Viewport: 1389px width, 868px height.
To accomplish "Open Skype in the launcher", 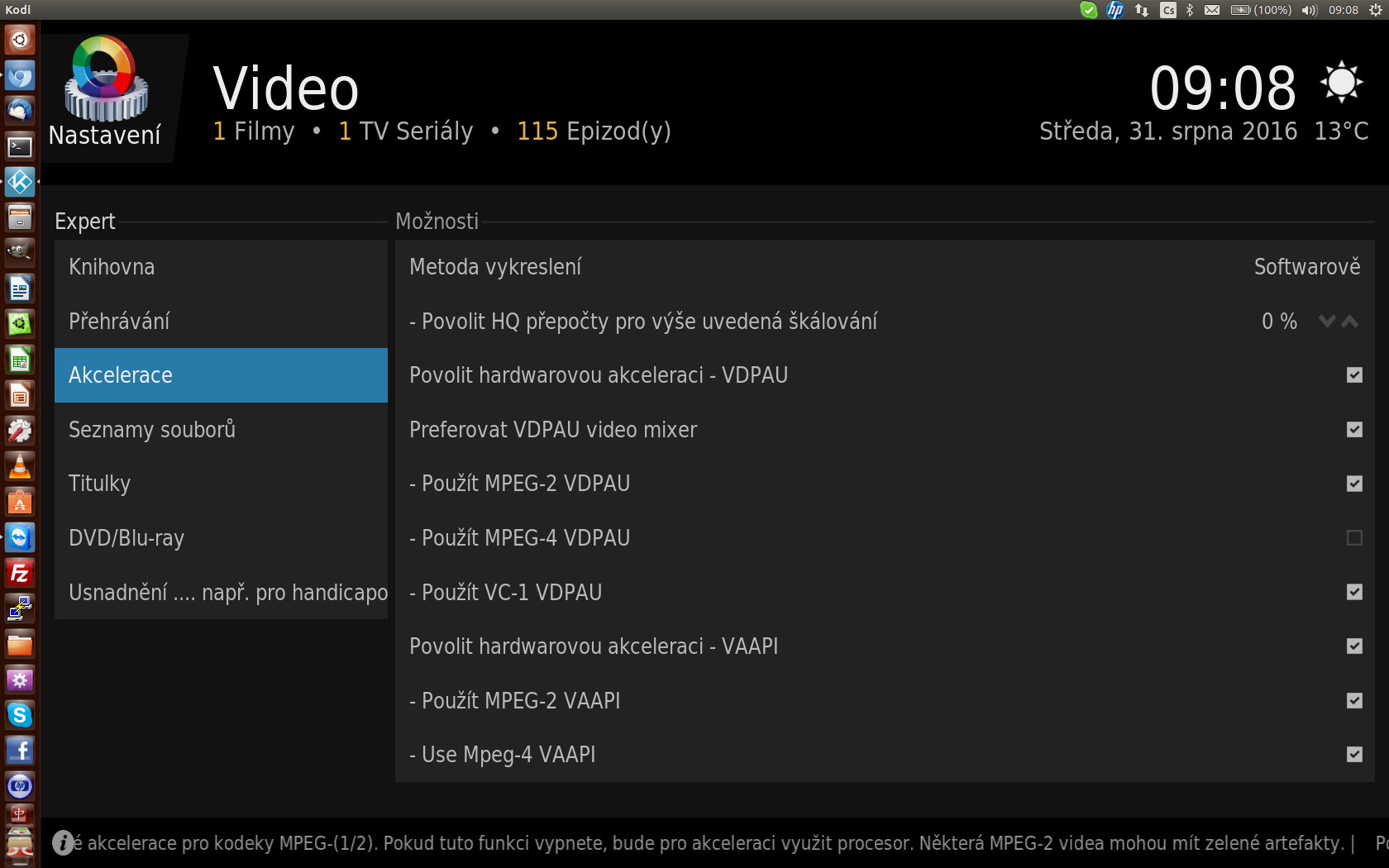I will tap(20, 715).
